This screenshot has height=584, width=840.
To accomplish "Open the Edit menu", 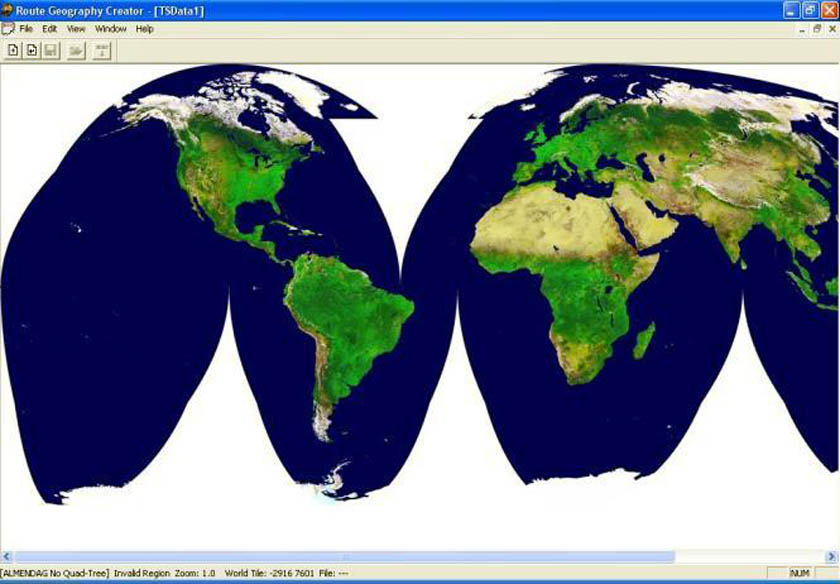I will [x=50, y=29].
